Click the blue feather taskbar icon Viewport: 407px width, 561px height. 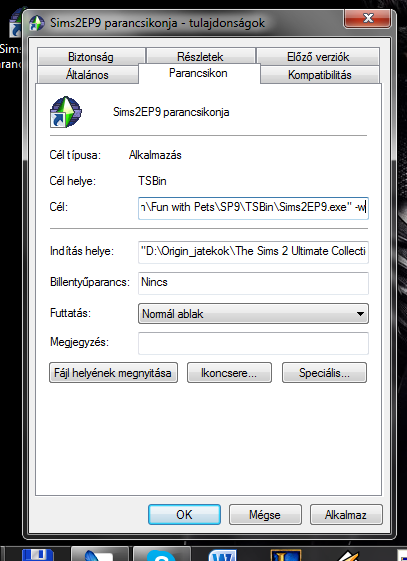[x=99, y=555]
